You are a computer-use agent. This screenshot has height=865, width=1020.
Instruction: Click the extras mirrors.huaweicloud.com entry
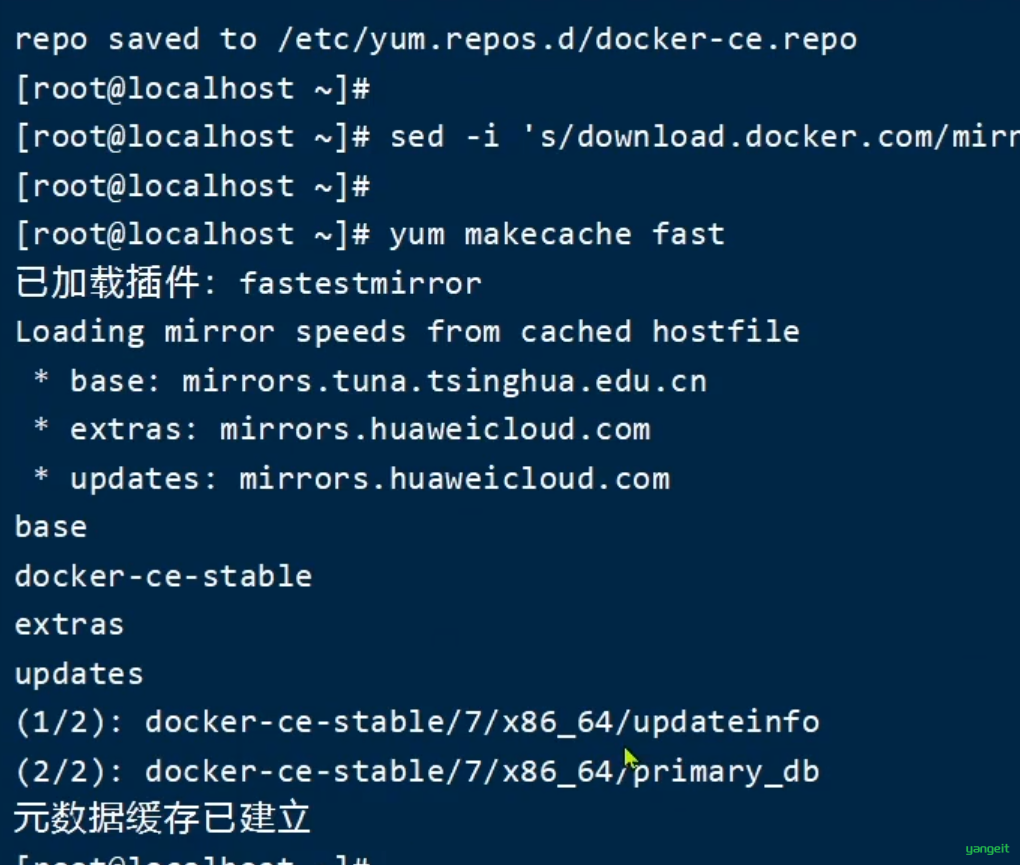point(360,429)
